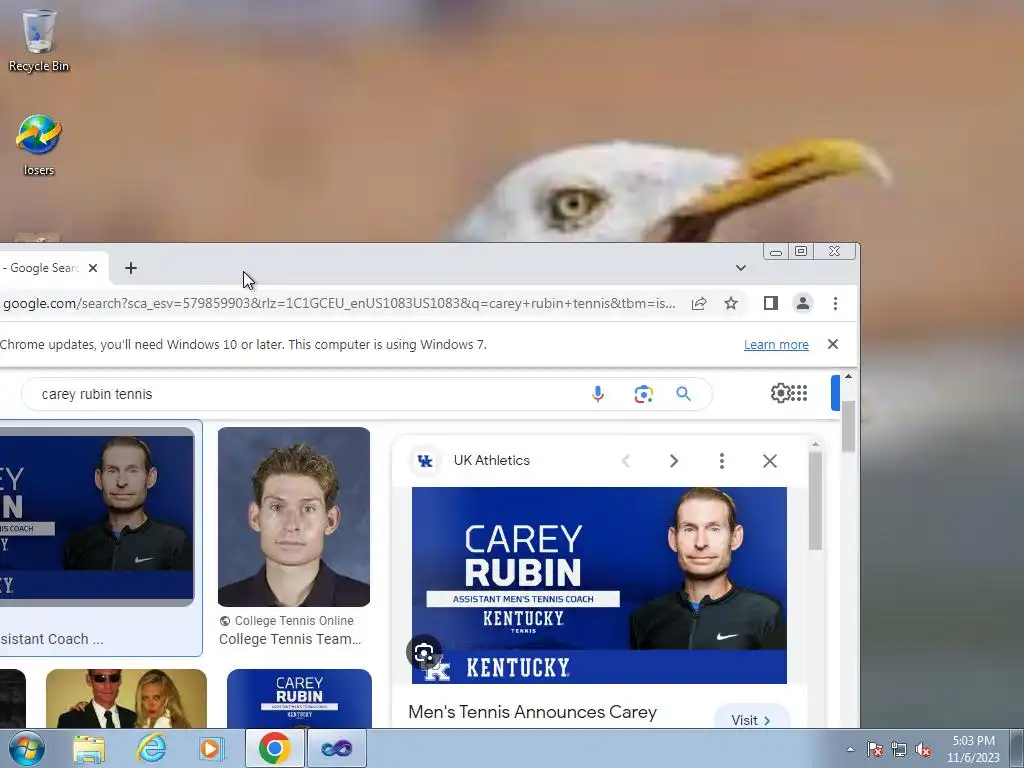This screenshot has height=768, width=1024.
Task: Open the Recycle Bin desktop icon
Action: tap(39, 40)
